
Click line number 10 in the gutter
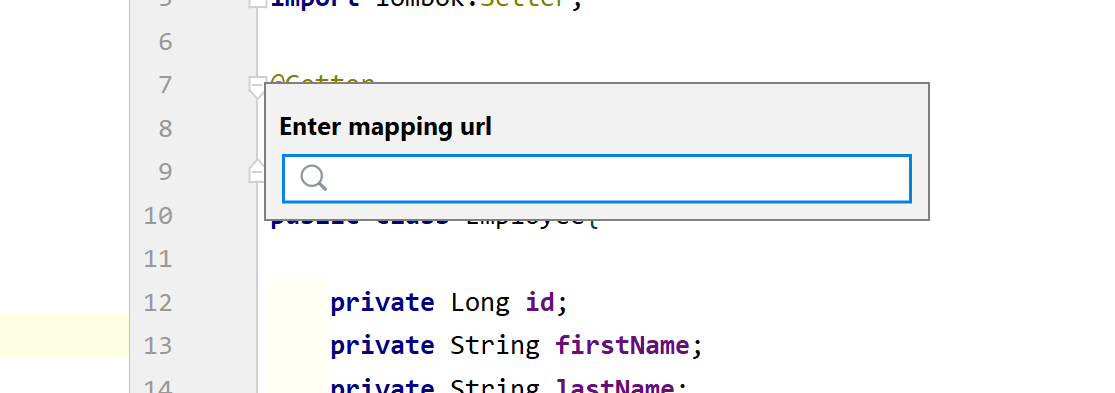click(158, 215)
